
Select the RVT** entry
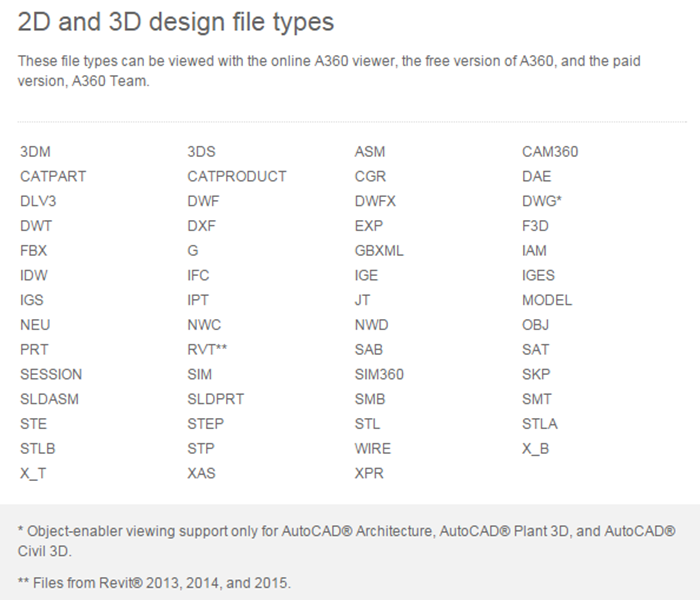click(207, 350)
